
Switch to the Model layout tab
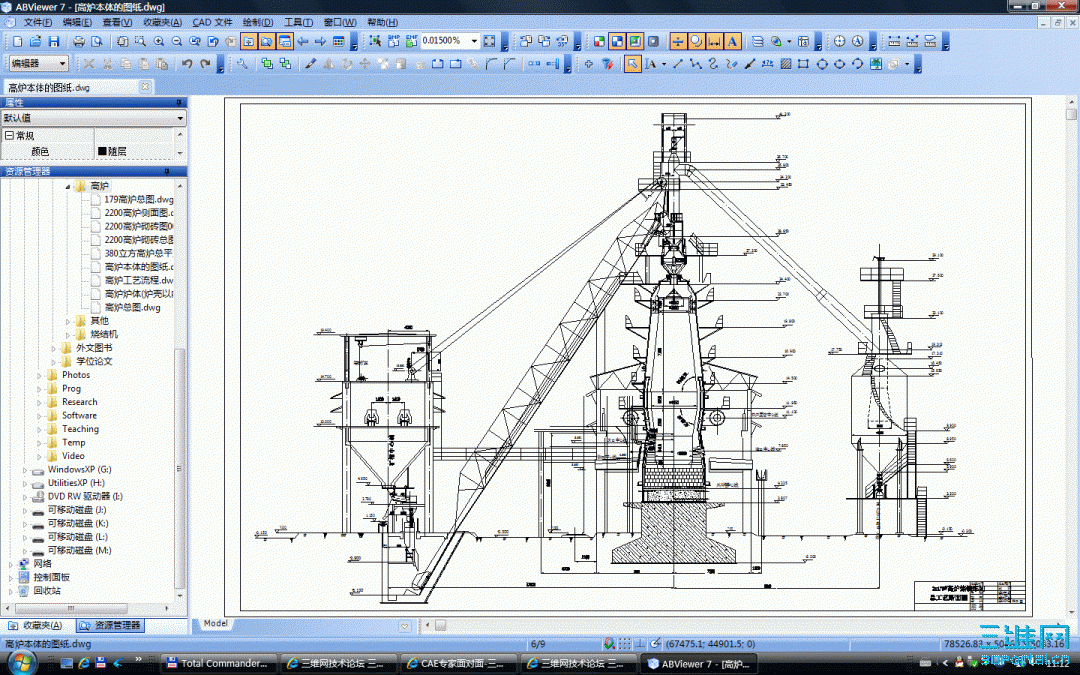216,623
